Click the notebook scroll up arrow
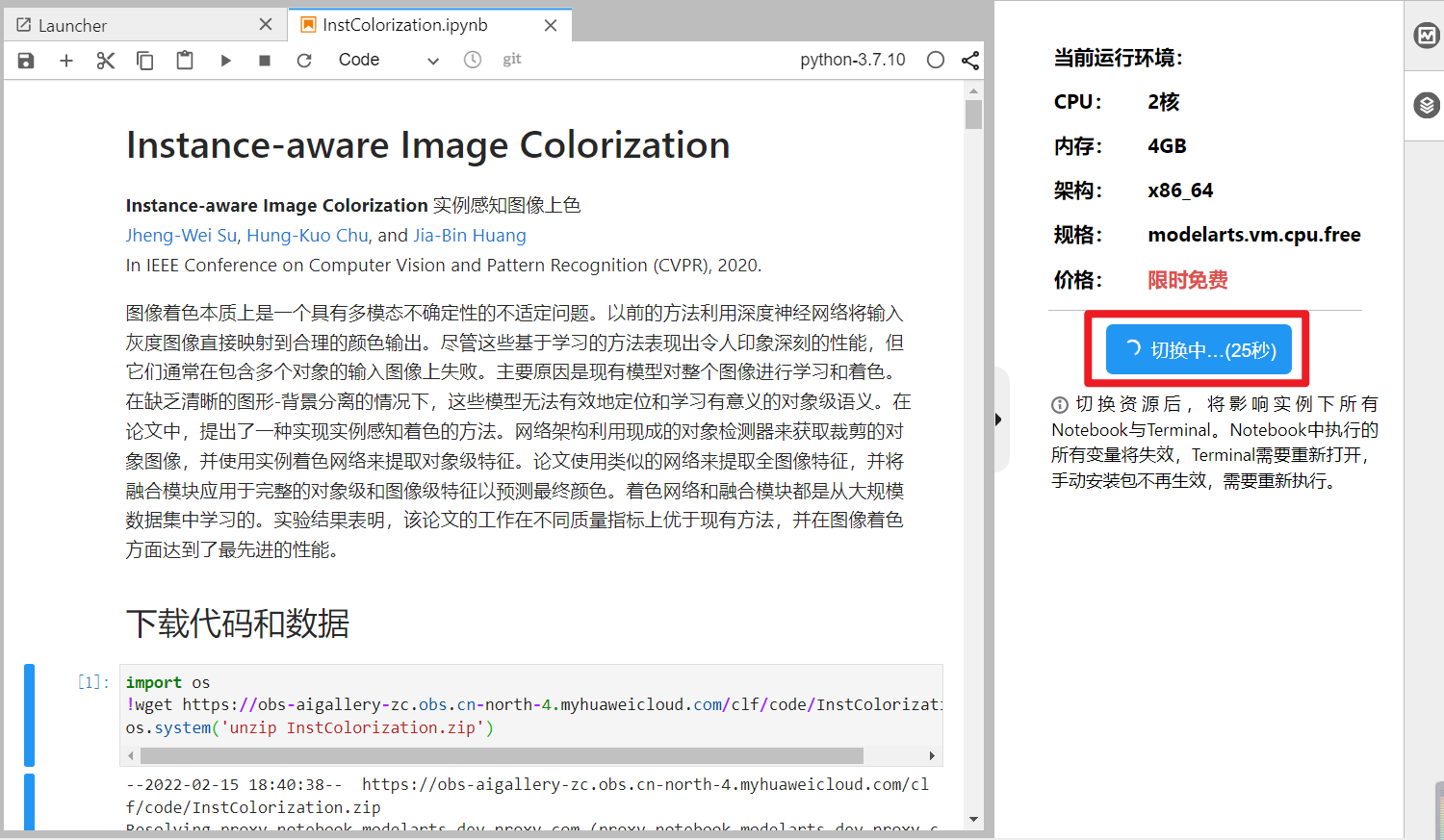This screenshot has width=1444, height=840. 974,90
